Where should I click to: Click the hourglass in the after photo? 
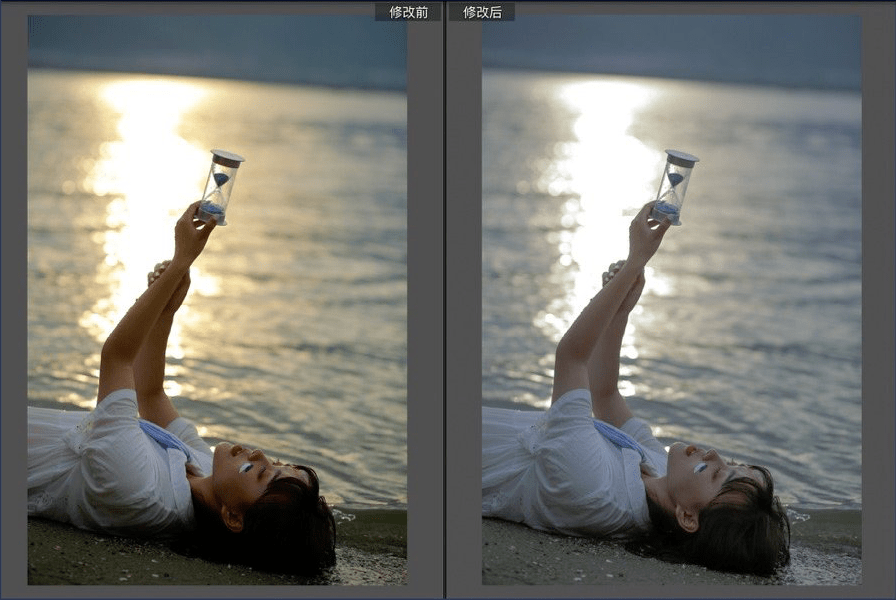click(x=675, y=187)
